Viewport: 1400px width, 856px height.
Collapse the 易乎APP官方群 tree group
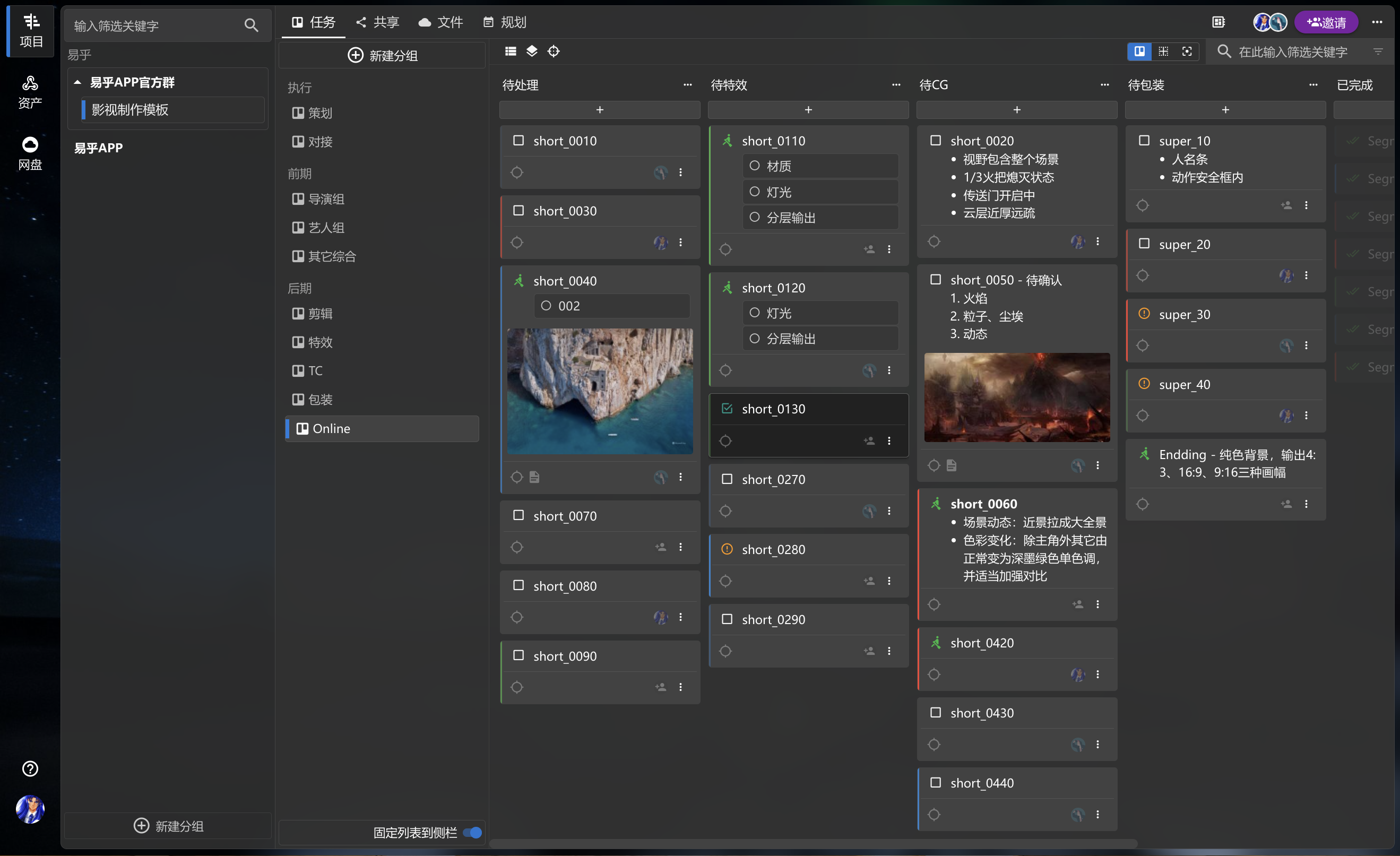(x=77, y=82)
